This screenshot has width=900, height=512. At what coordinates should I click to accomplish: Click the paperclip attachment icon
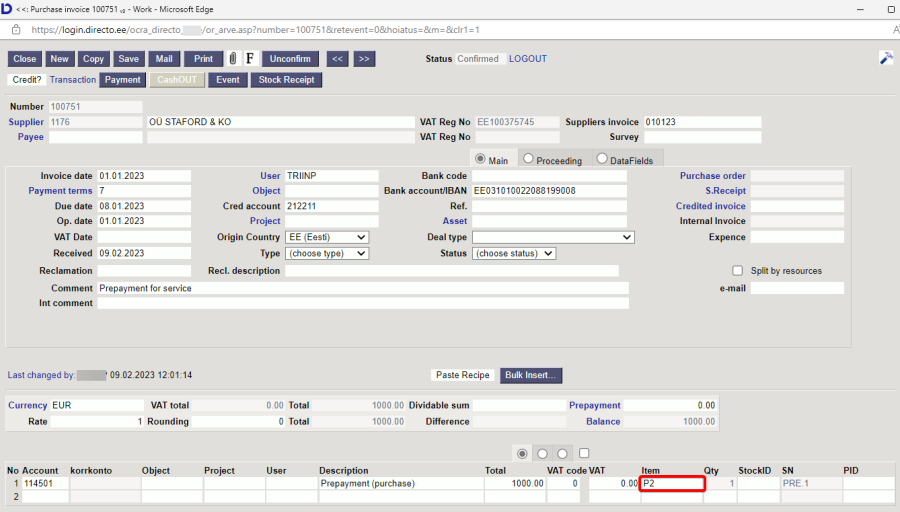(232, 59)
